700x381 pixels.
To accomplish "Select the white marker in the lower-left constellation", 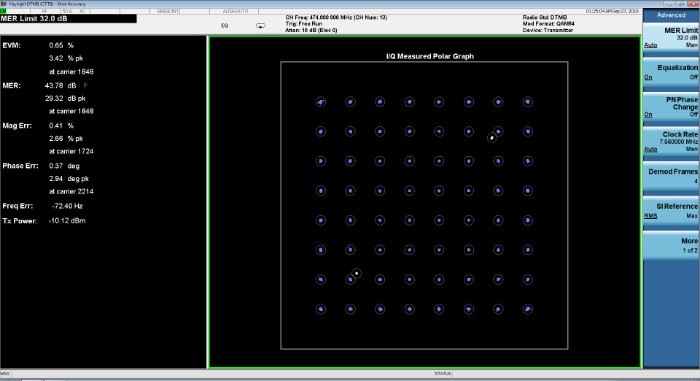I will click(357, 273).
